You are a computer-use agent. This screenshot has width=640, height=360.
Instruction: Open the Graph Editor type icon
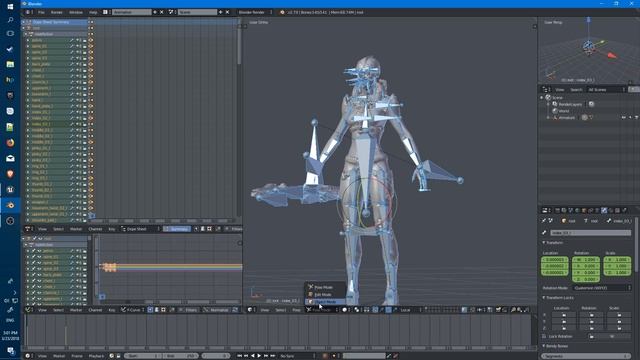pos(29,310)
